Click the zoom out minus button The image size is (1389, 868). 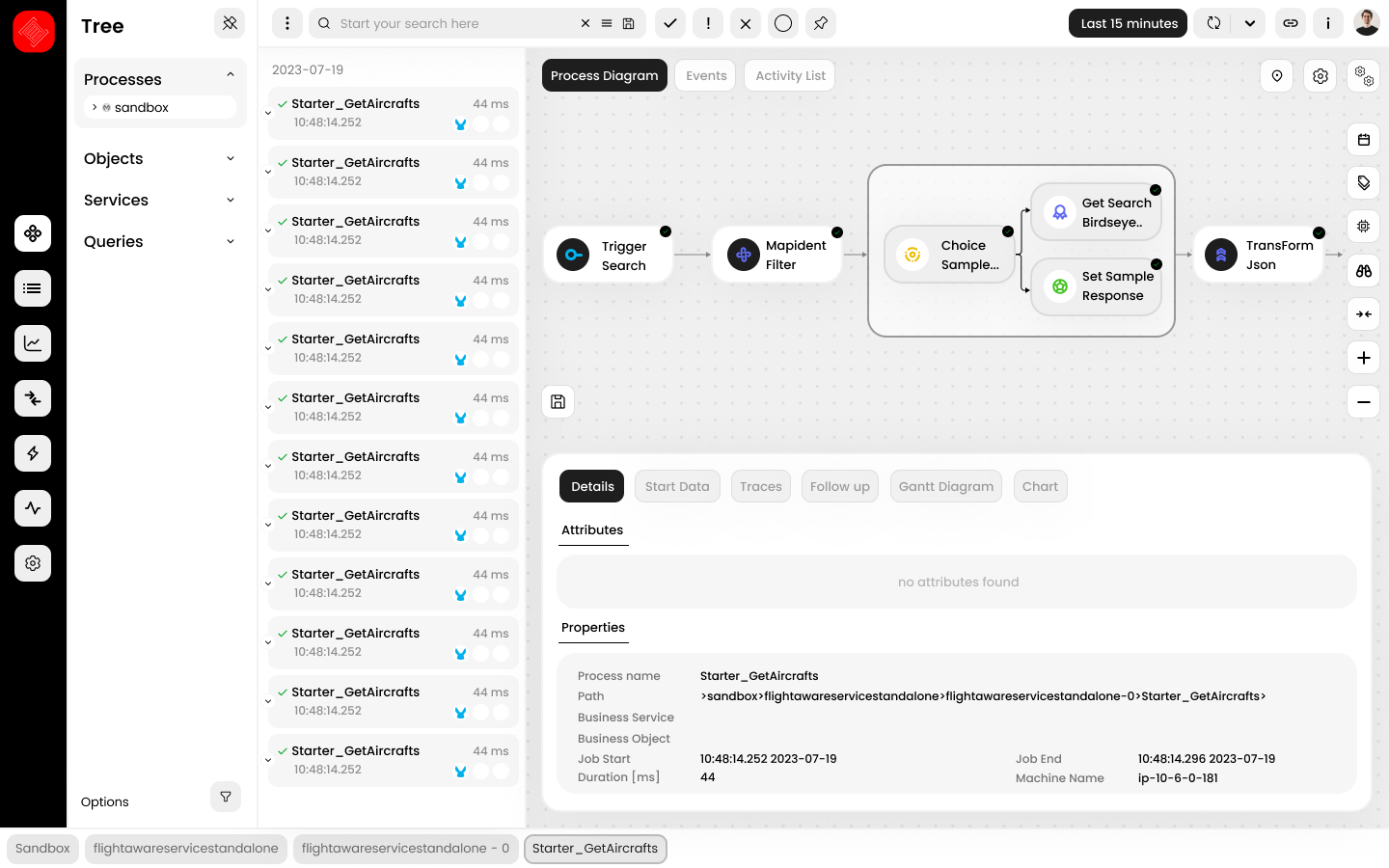(x=1363, y=402)
